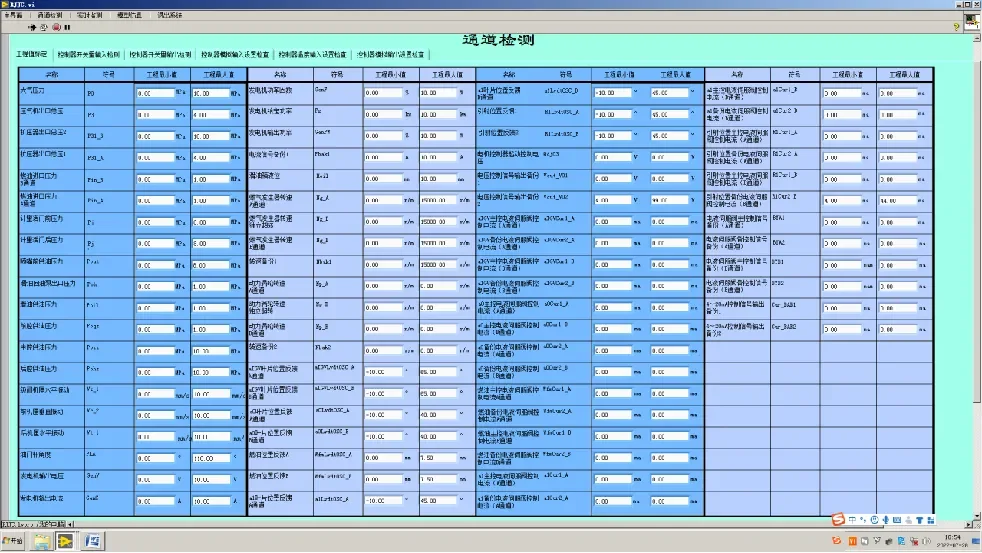Switch to the 控制器温度输入设置检查 tab
Image resolution: width=982 pixels, height=553 pixels.
click(312, 54)
